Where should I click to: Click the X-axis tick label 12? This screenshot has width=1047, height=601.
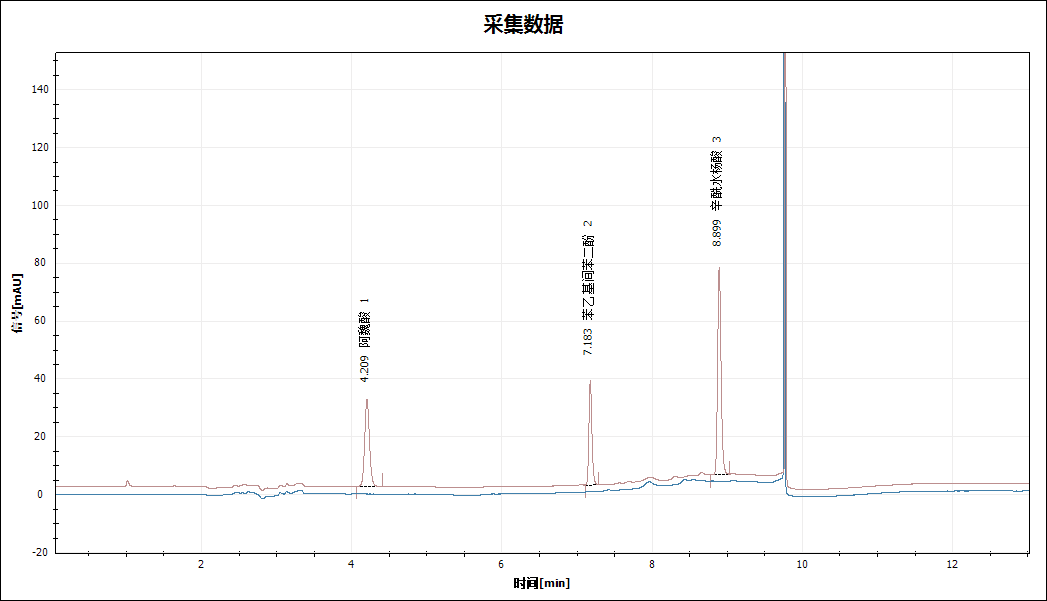[952, 564]
